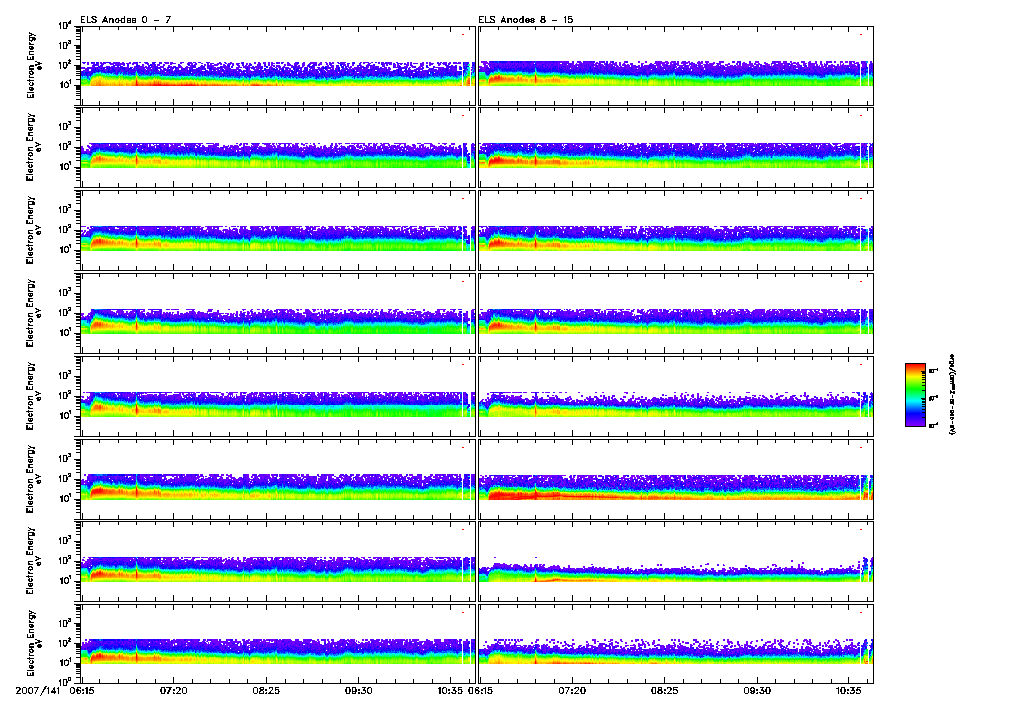Click the 10⁴ tick label on the top energy axis
The width and height of the screenshot is (1024, 708).
65,25
